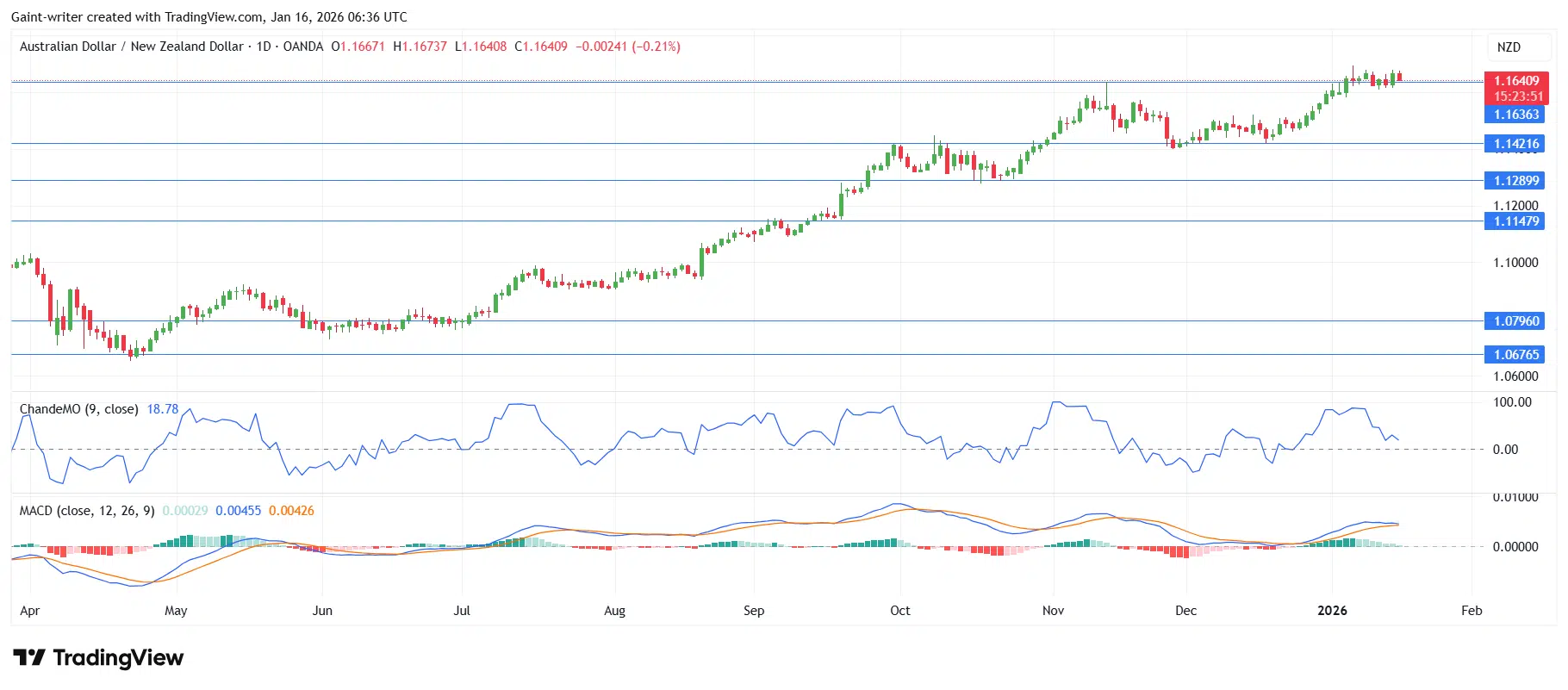Click the MACD histogram value 0.00029
1568x690 pixels.
pos(185,511)
